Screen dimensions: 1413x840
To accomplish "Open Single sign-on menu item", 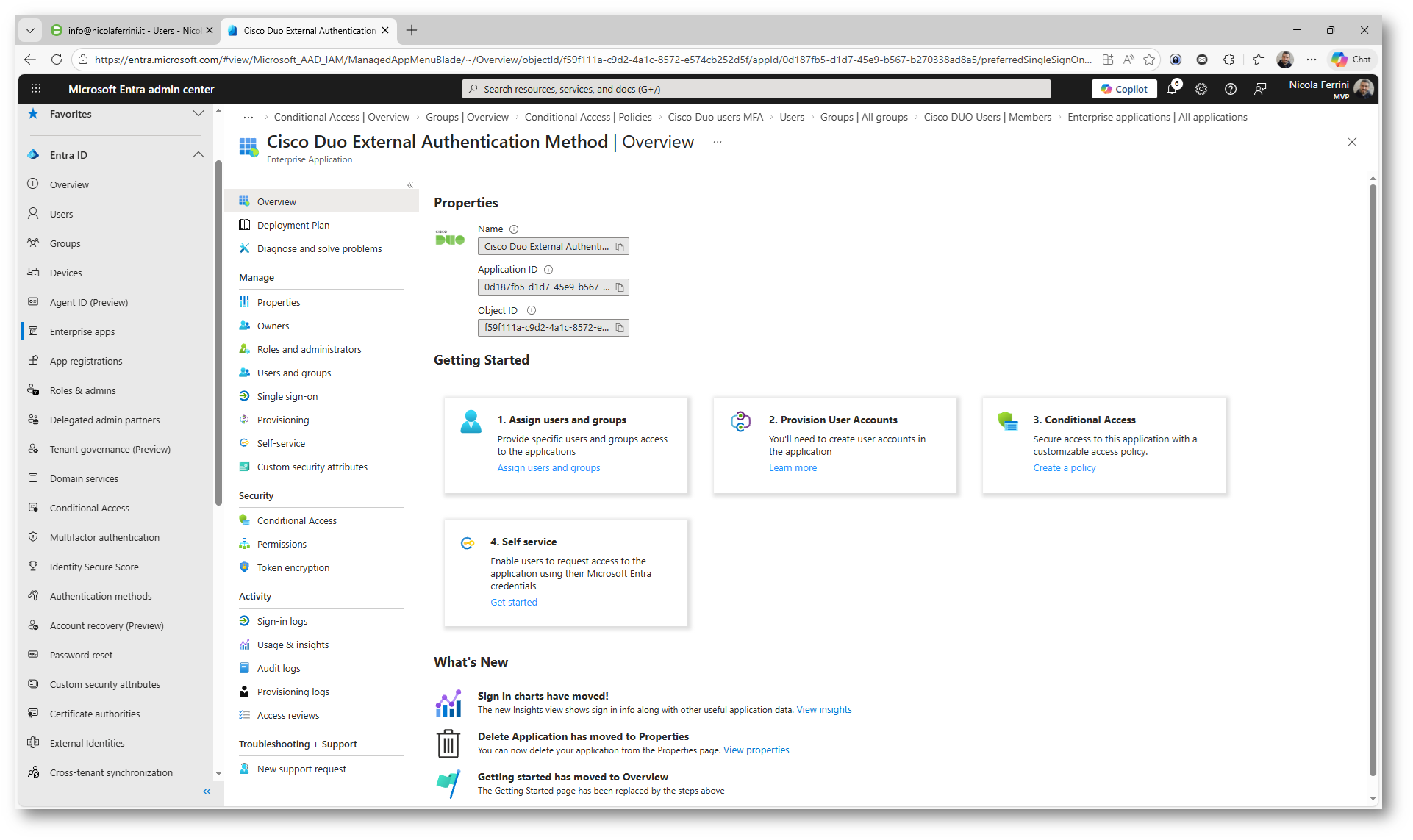I will pos(287,397).
